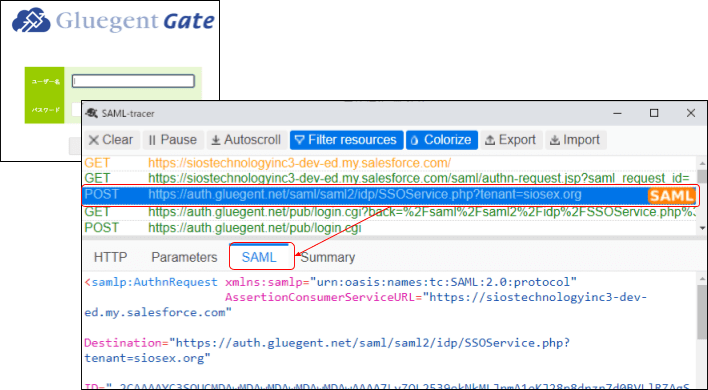Pause request capturing in SAML-tracer

[173, 140]
